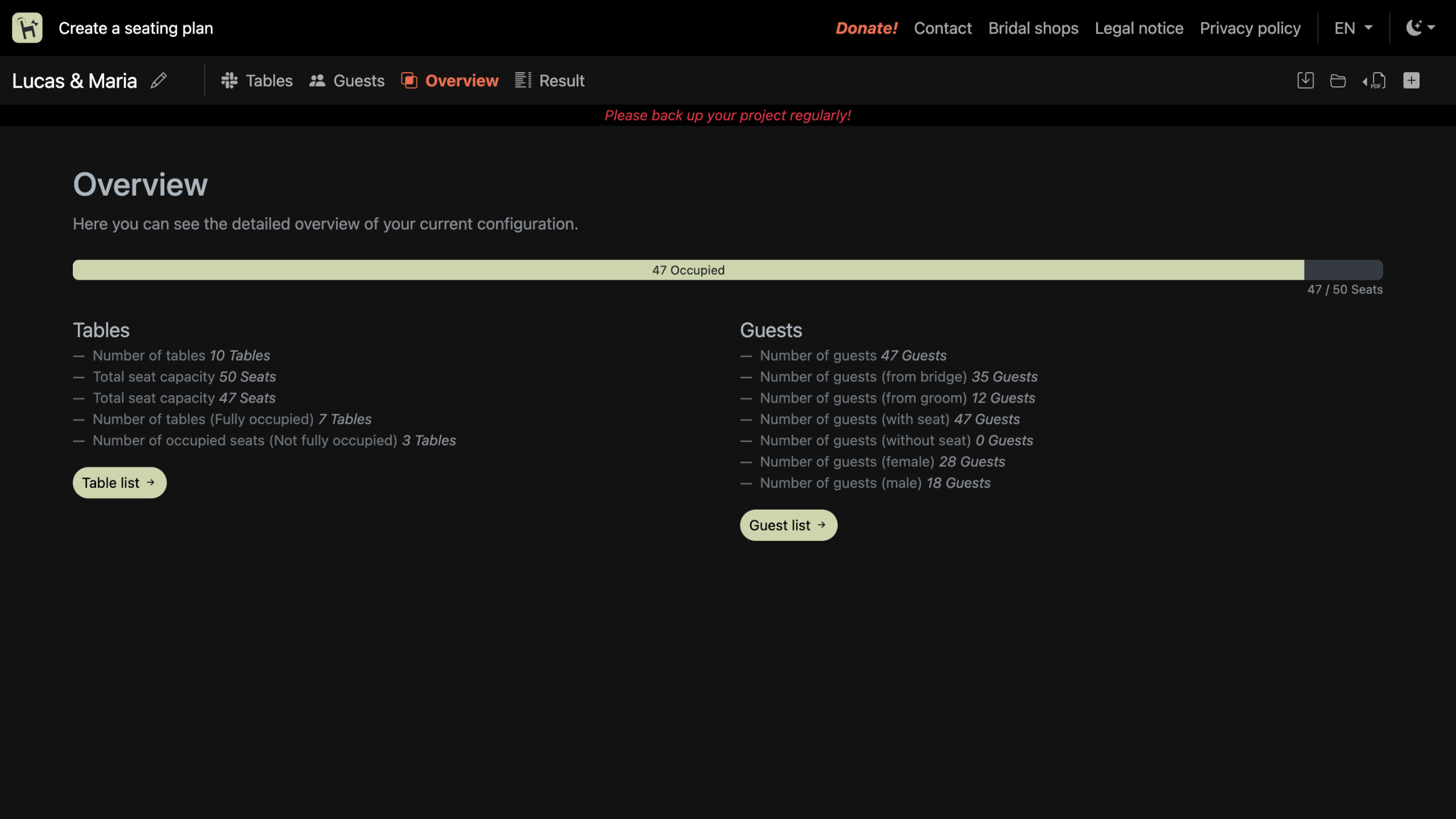Click the without seat 0 Guests line
Screen dimensions: 1456x819
[x=896, y=440]
